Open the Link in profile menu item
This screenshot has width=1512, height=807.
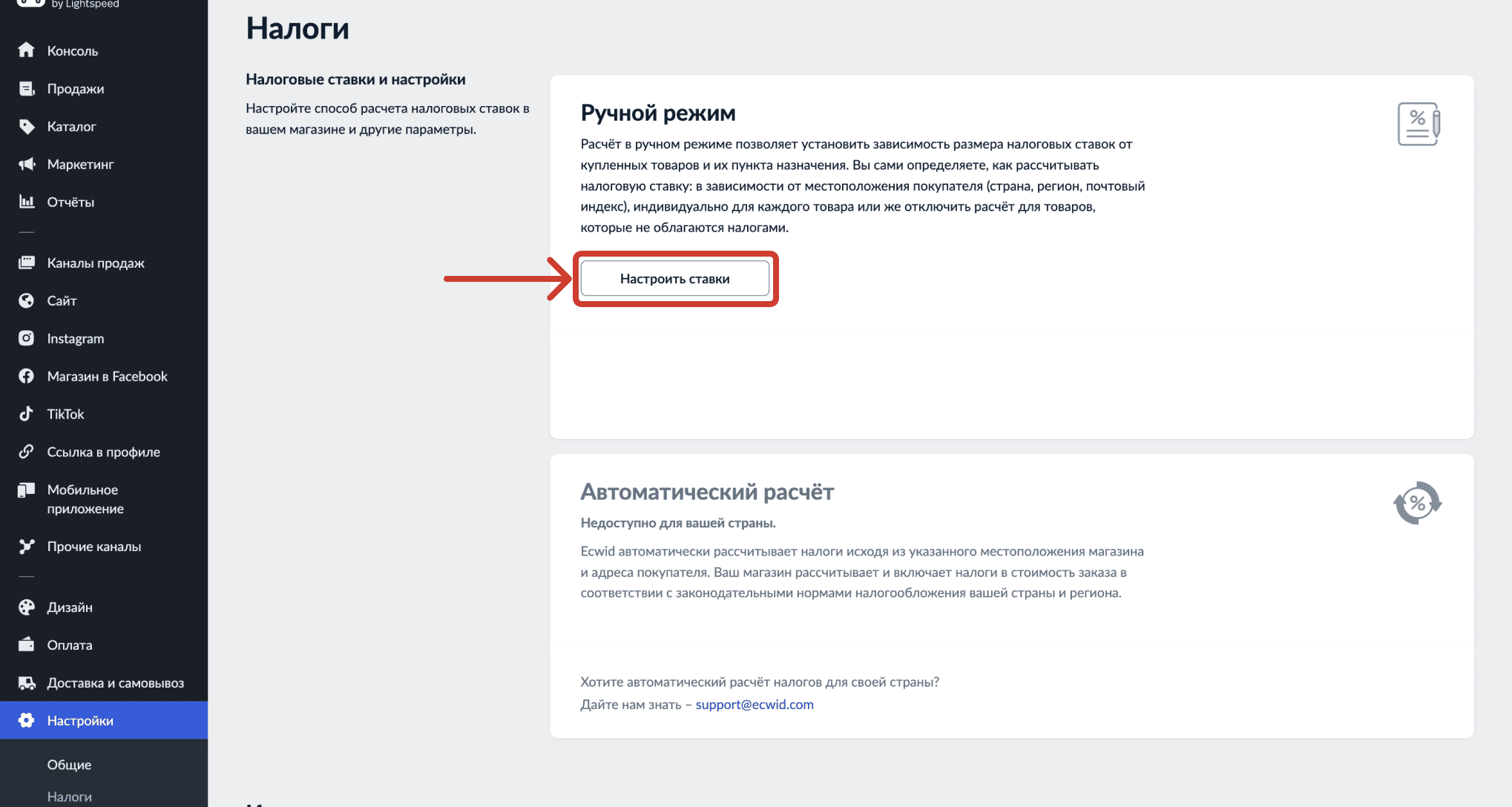click(x=103, y=452)
